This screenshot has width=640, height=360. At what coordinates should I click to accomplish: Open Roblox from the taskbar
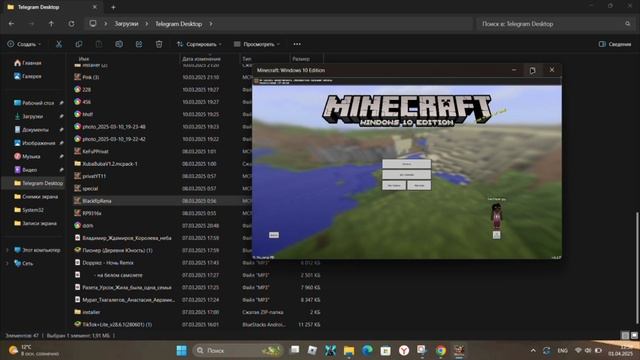pyautogui.click(x=312, y=350)
